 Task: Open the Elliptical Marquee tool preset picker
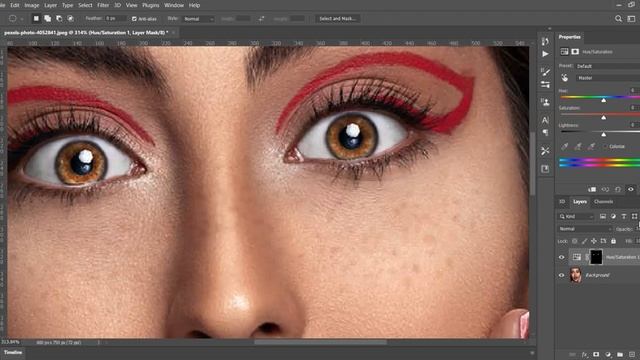click(x=15, y=18)
